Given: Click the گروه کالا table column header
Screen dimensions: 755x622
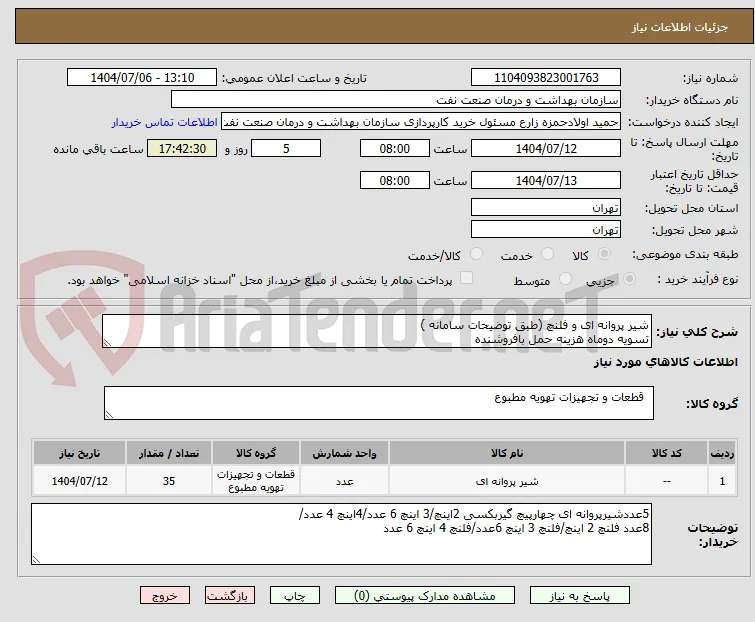Looking at the screenshot, I should point(256,453).
